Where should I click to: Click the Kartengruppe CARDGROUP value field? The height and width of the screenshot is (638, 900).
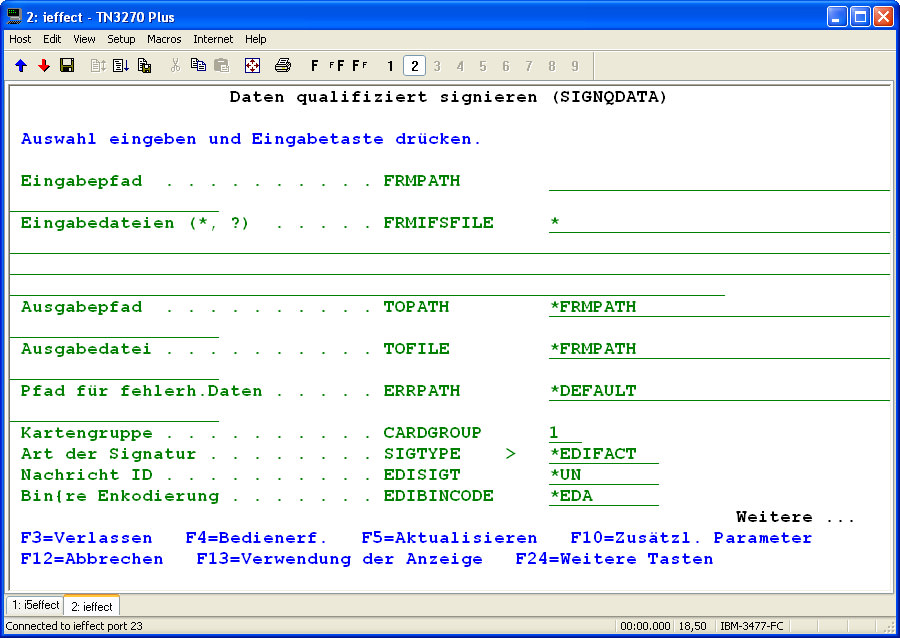coord(564,433)
